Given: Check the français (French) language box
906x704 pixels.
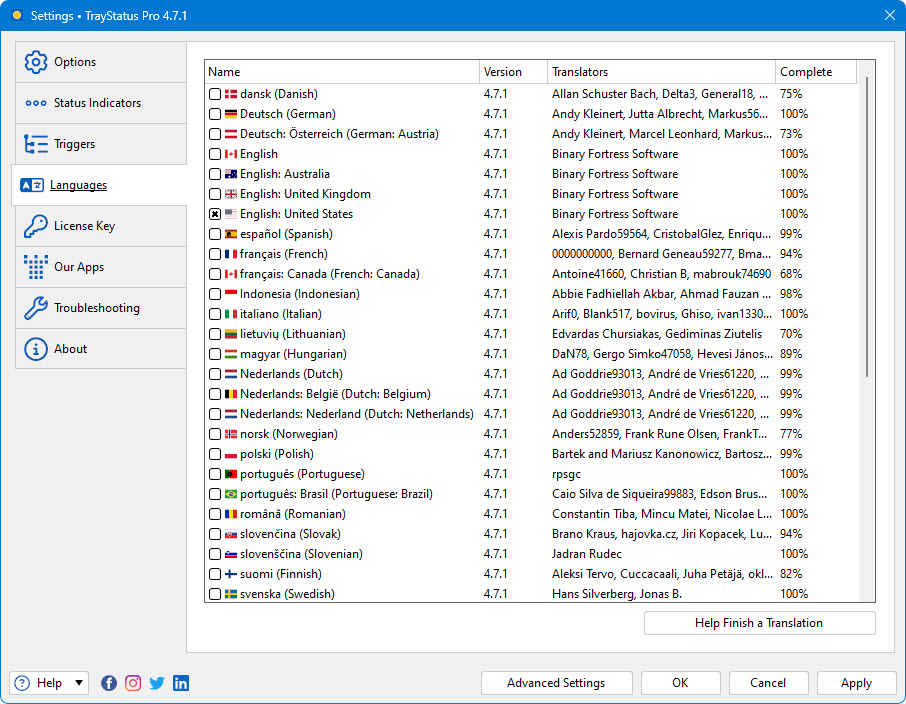Looking at the screenshot, I should click(x=214, y=253).
